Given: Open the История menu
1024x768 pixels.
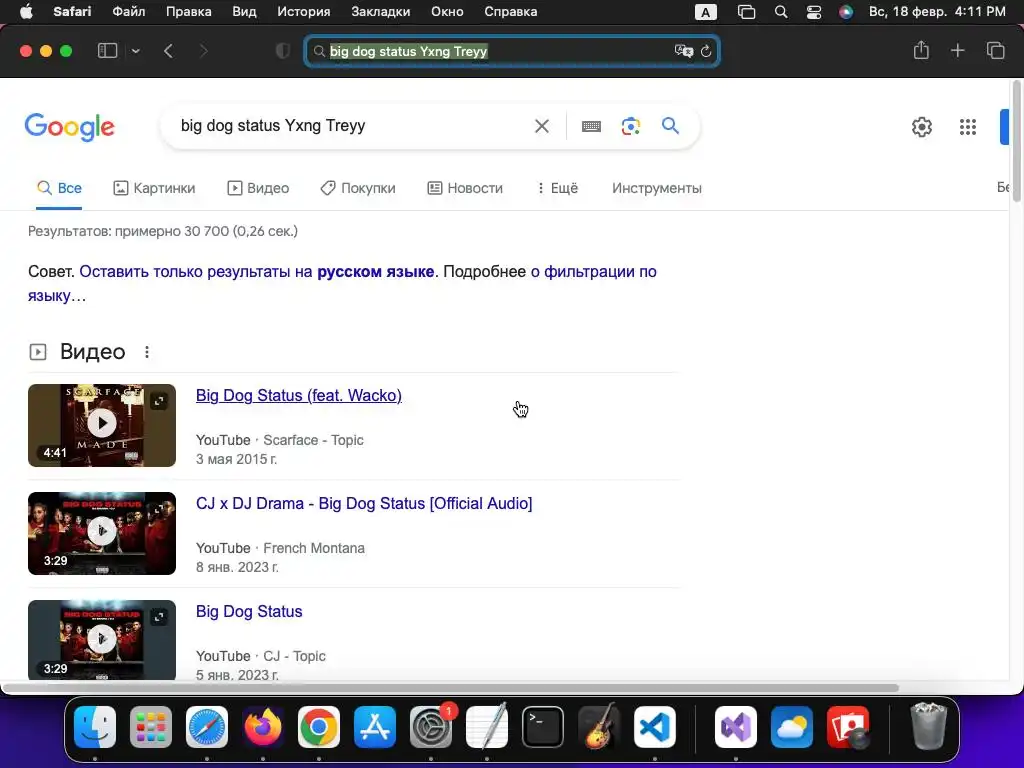Looking at the screenshot, I should tap(304, 12).
